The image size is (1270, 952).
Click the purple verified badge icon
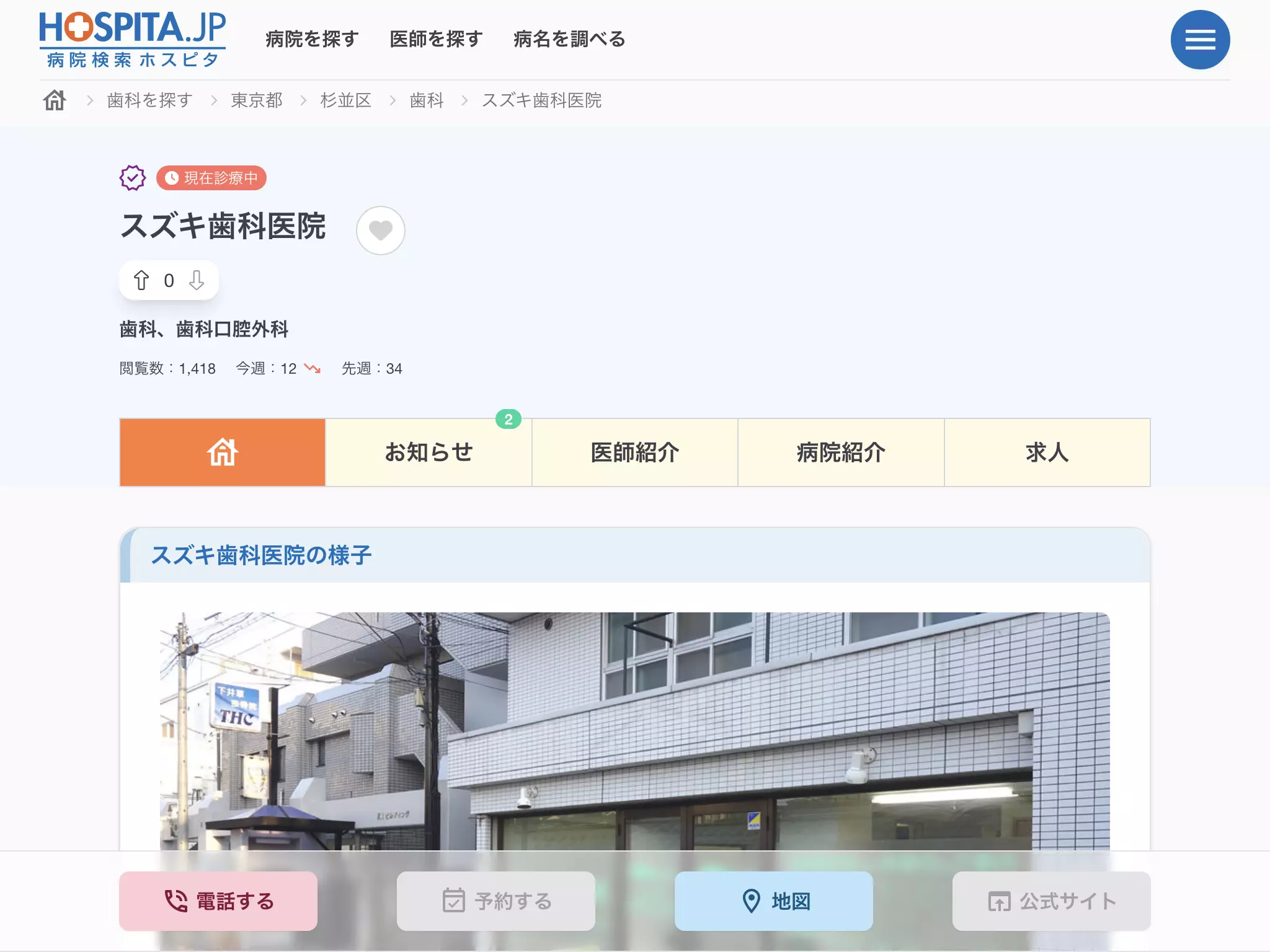[x=133, y=178]
